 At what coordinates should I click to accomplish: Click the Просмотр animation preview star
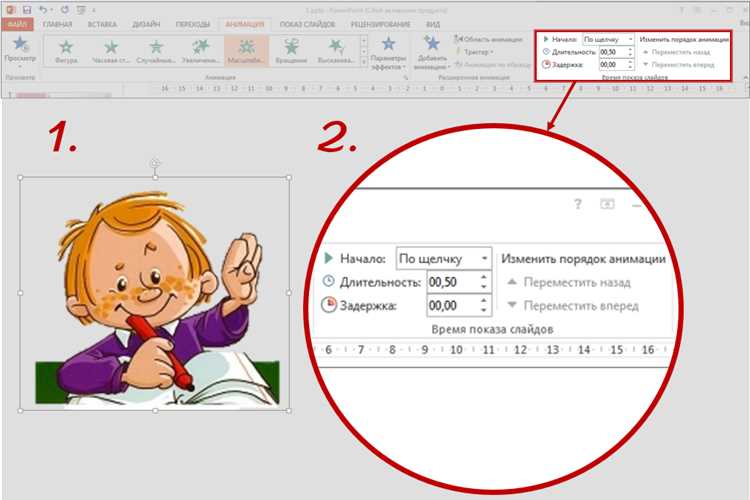[20, 44]
